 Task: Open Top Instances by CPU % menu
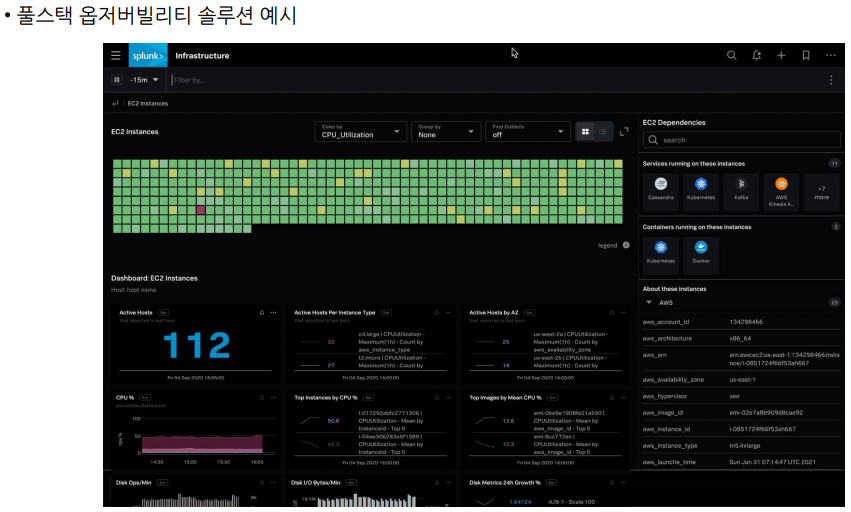448,397
